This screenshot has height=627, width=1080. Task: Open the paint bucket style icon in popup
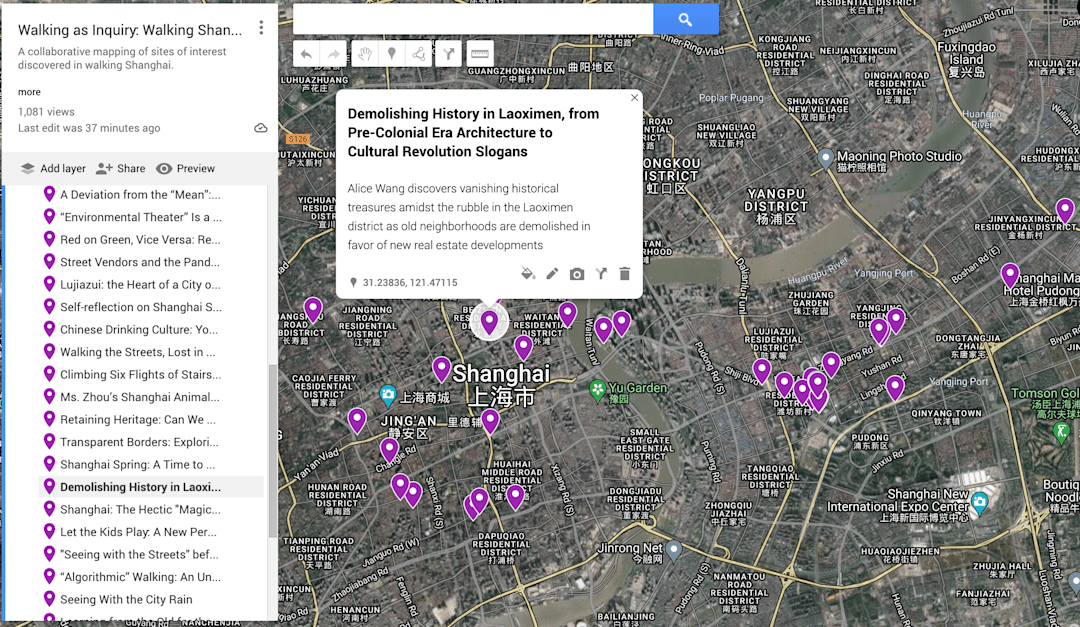pyautogui.click(x=528, y=274)
